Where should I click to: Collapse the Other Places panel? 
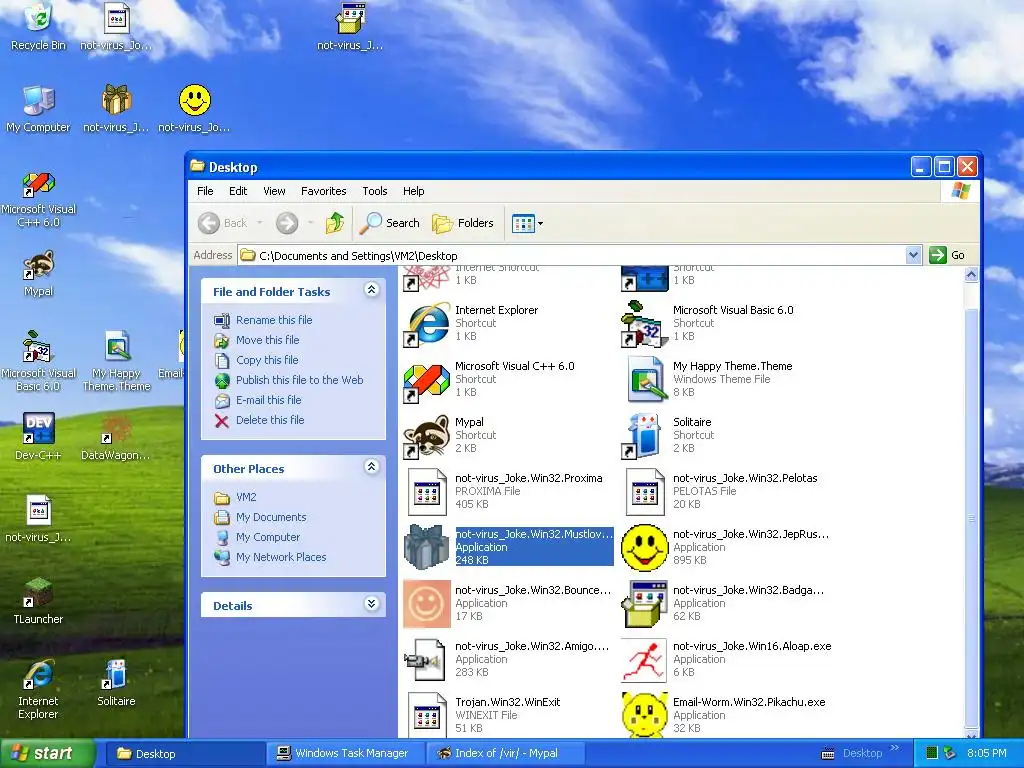(x=372, y=467)
